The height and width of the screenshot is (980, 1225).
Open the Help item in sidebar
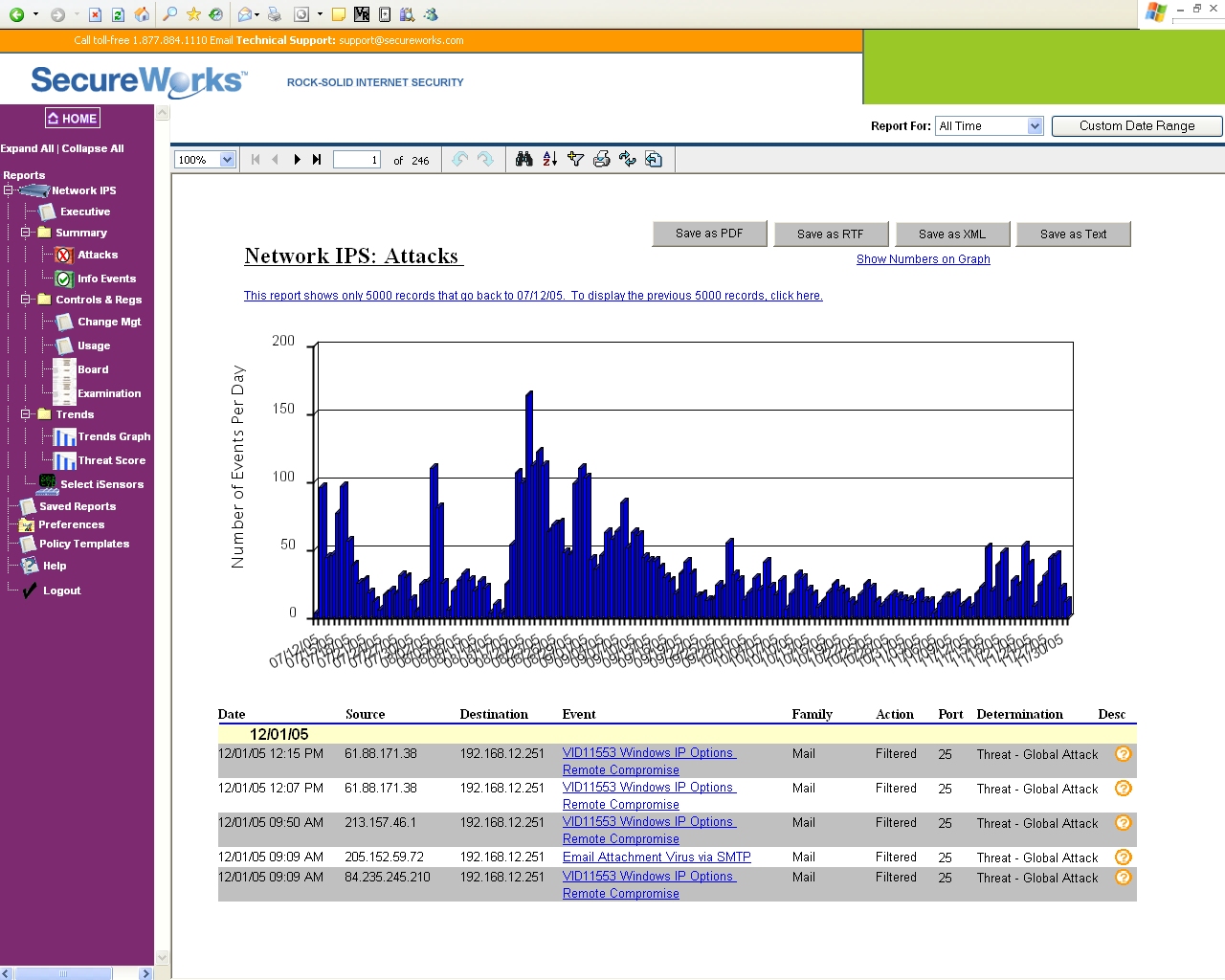click(55, 567)
